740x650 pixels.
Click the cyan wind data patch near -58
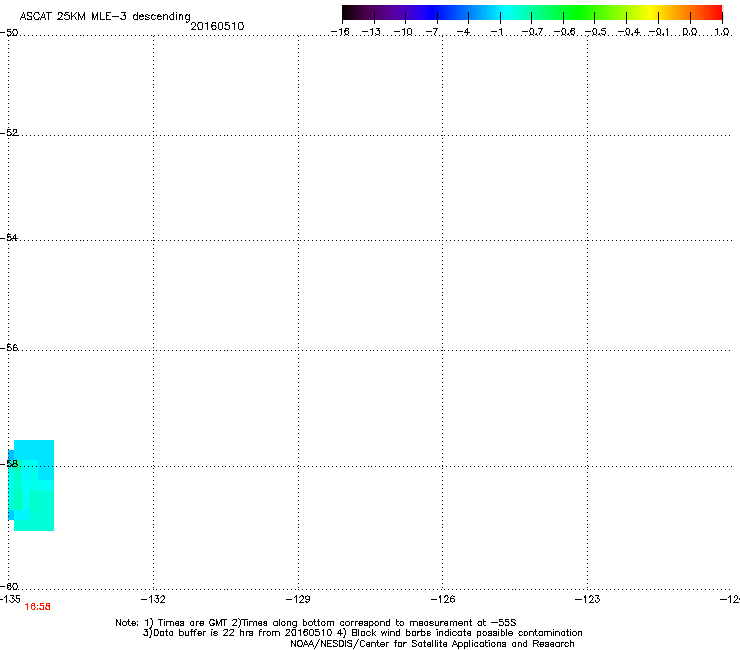pyautogui.click(x=31, y=485)
